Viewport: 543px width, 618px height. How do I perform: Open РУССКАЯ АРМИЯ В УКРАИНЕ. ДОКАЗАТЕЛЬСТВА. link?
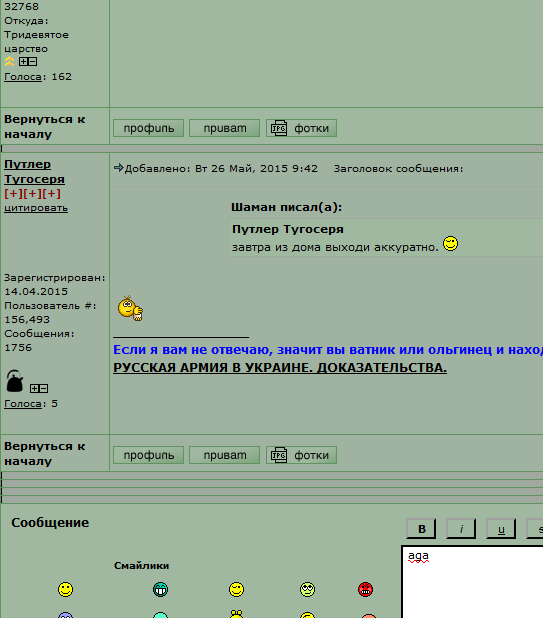[280, 368]
